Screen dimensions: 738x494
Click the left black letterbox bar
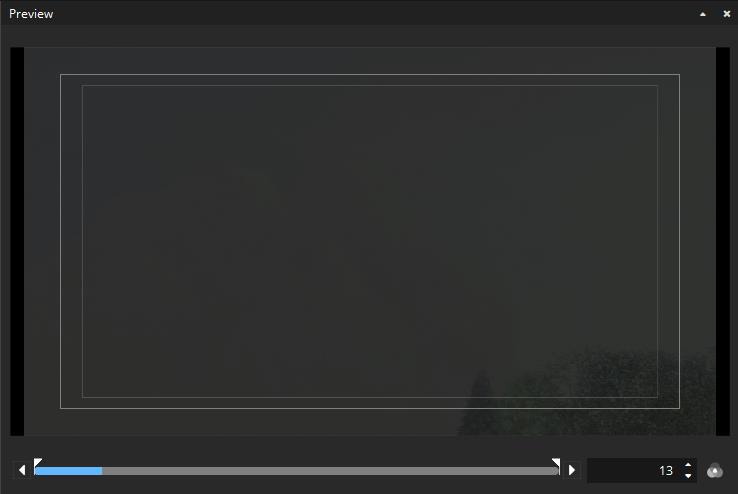click(x=17, y=241)
